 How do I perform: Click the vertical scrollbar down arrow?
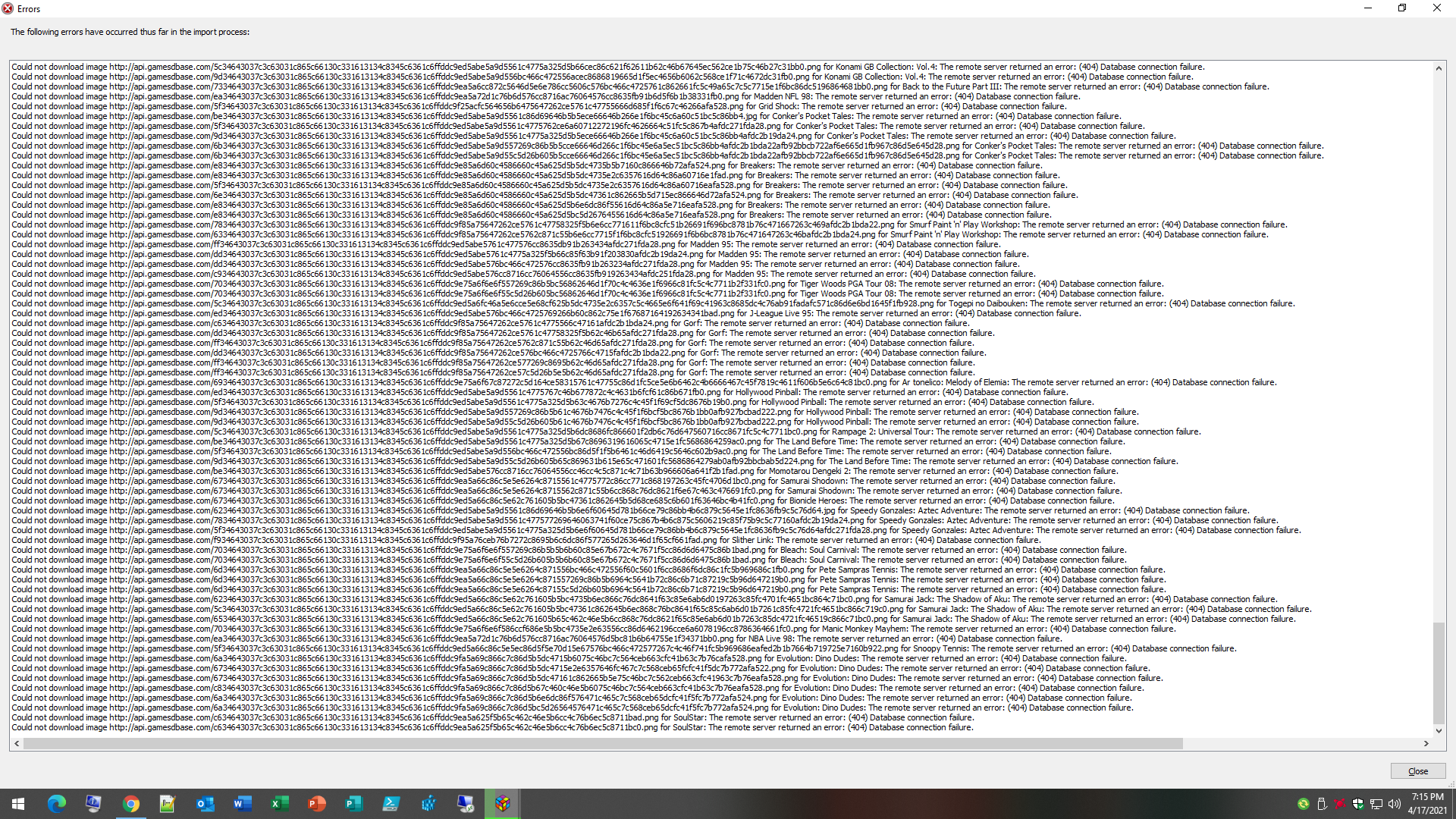[1439, 731]
